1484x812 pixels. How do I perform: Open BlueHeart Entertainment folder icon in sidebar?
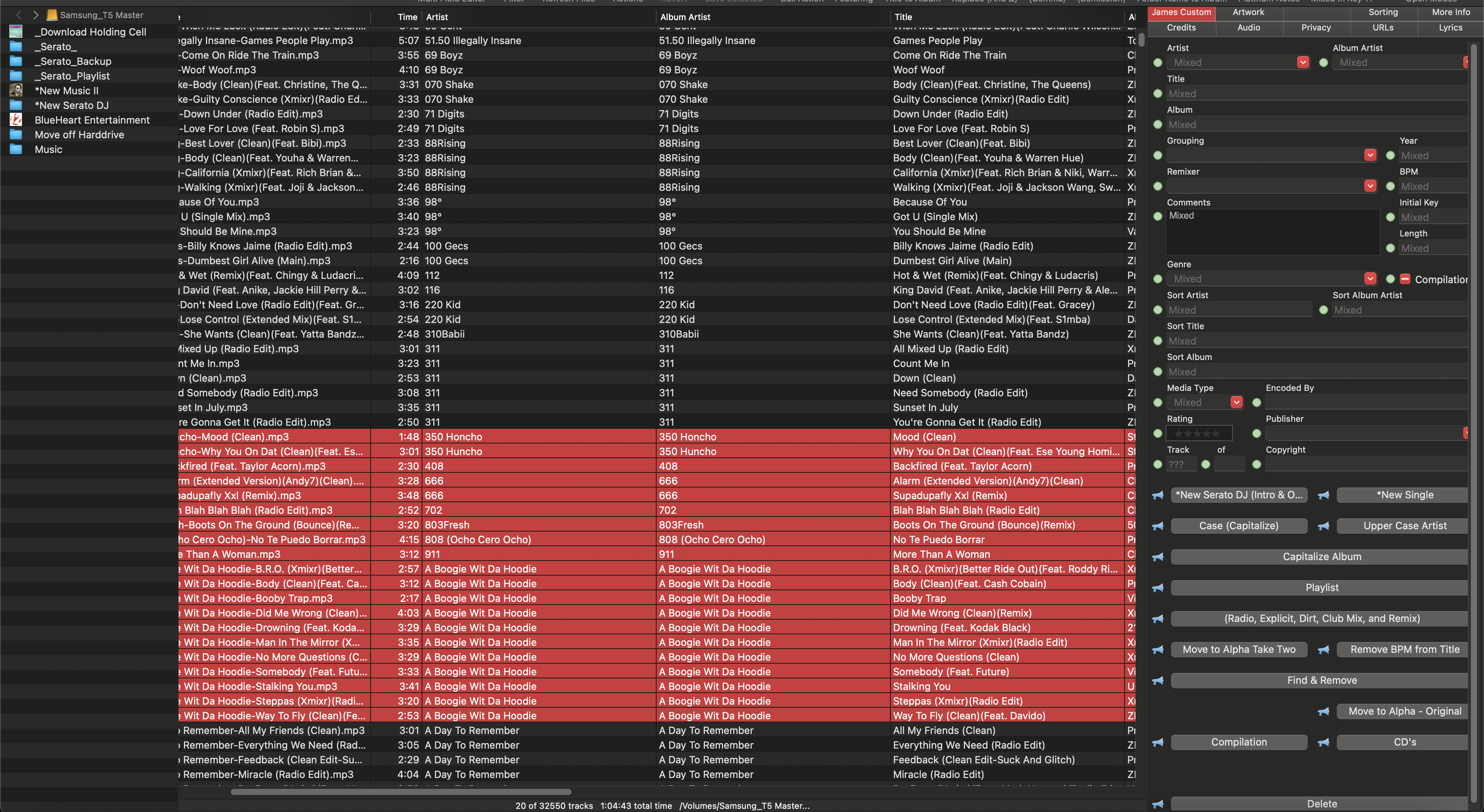pyautogui.click(x=16, y=120)
